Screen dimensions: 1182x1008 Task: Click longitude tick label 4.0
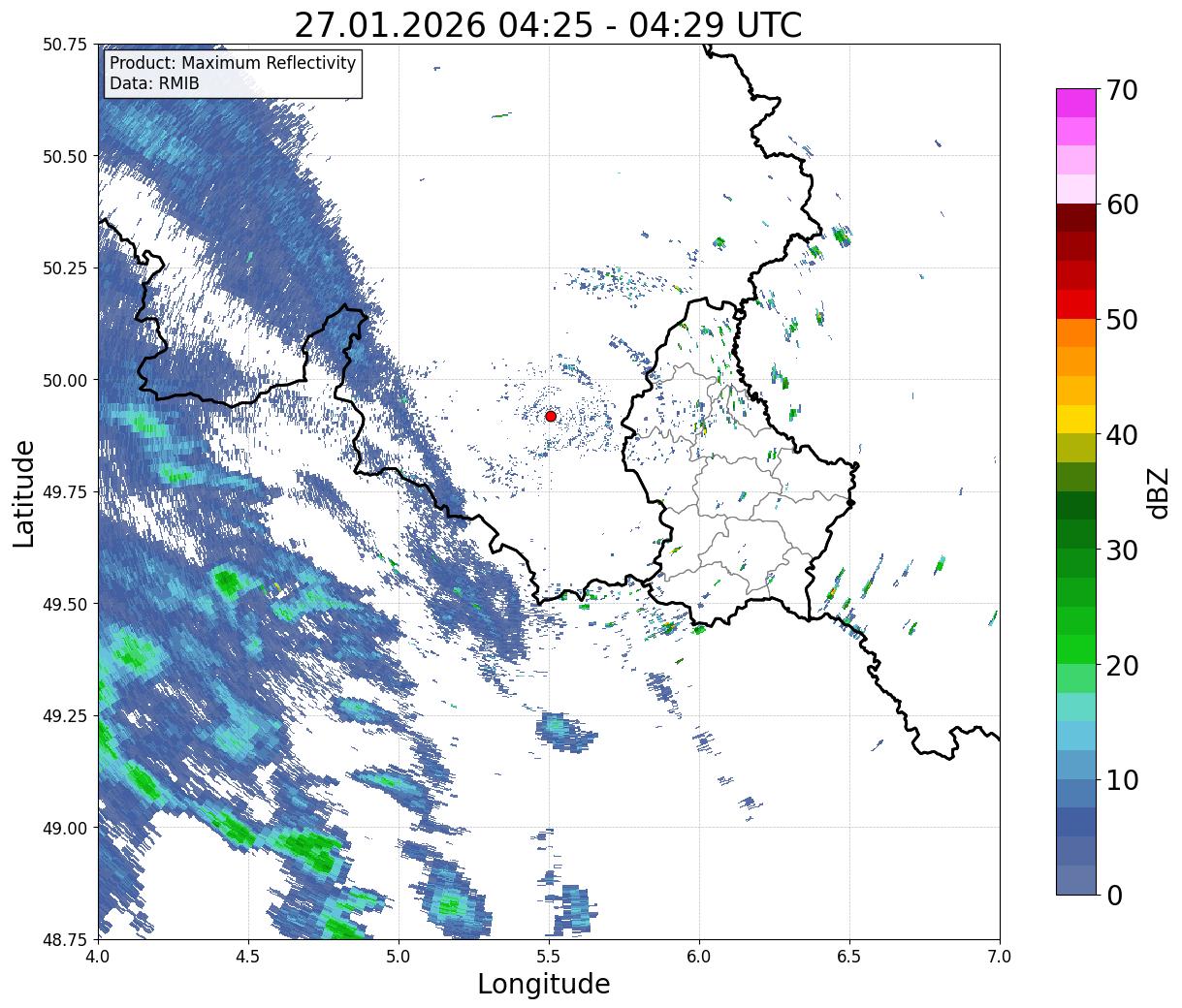point(98,957)
